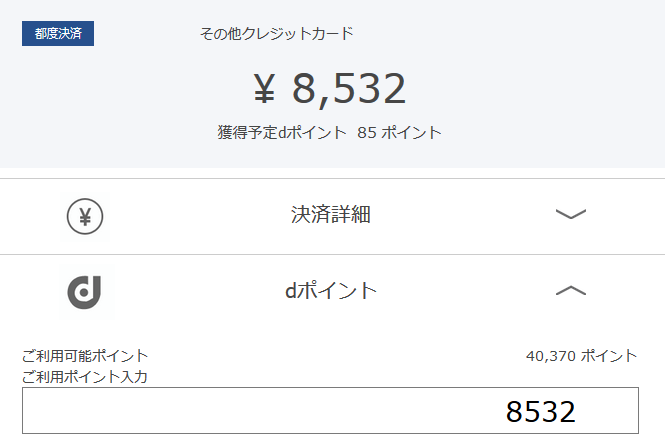Click the ご利用可能ポイント label
Screen dimensions: 665x448
point(85,356)
